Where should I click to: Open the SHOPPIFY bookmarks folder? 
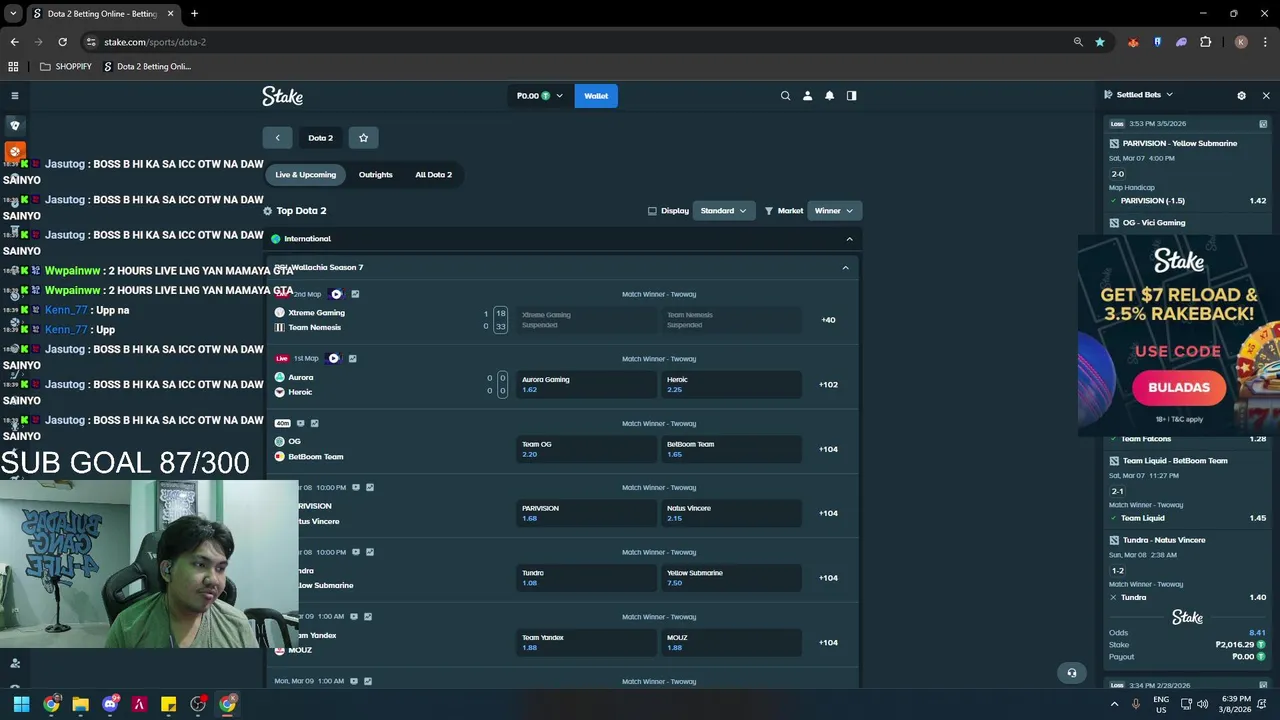65,67
